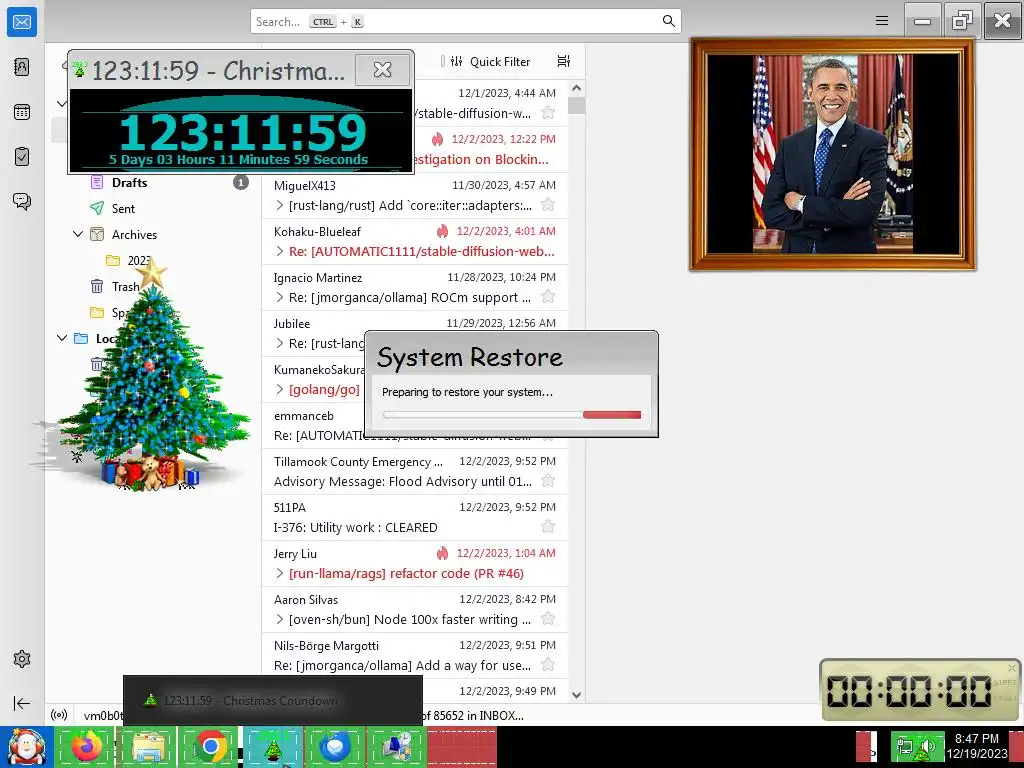Viewport: 1024px width, 768px height.
Task: Expand the MiguelX413 rust-lang thread
Action: pyautogui.click(x=280, y=205)
